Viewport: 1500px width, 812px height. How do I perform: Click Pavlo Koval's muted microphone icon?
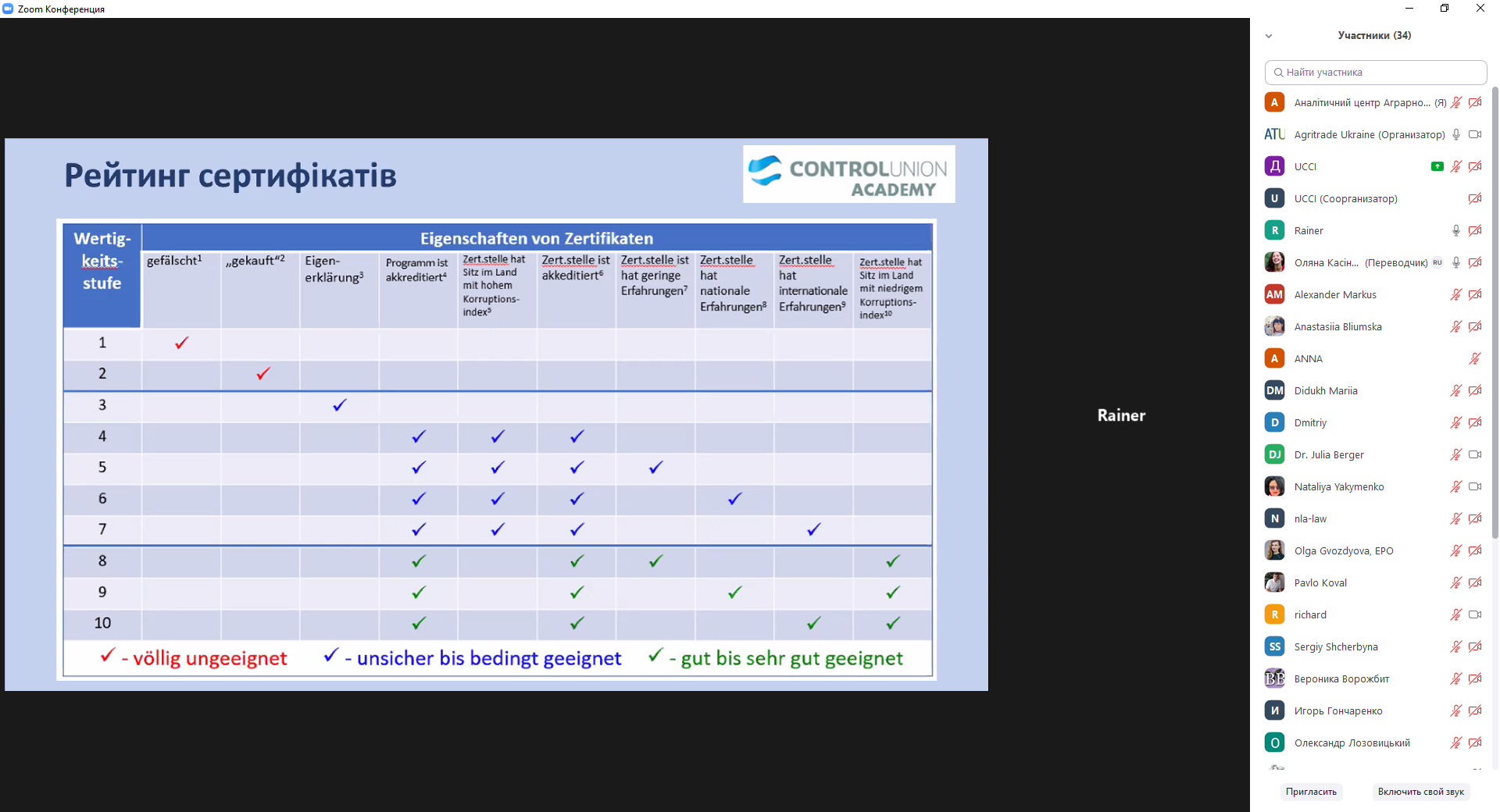click(x=1456, y=582)
